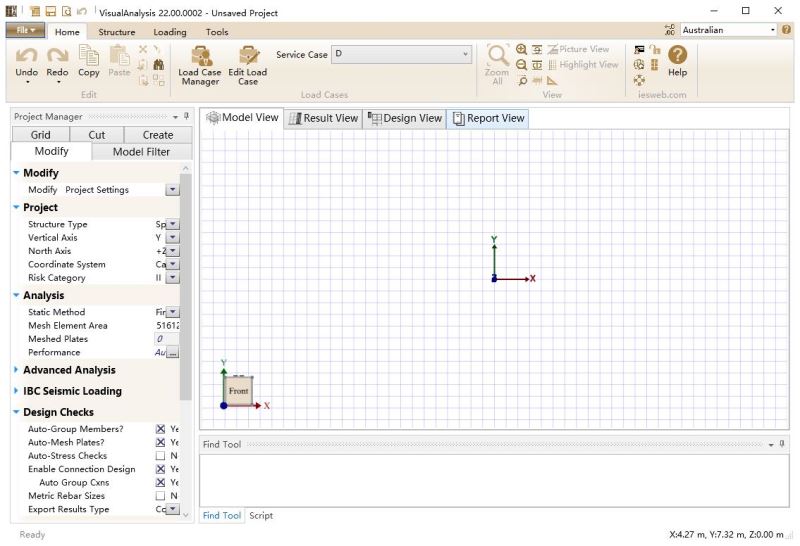Viewport: 800px width, 546px height.
Task: Toggle Auto Group Cxns checkbox
Action: [x=160, y=482]
